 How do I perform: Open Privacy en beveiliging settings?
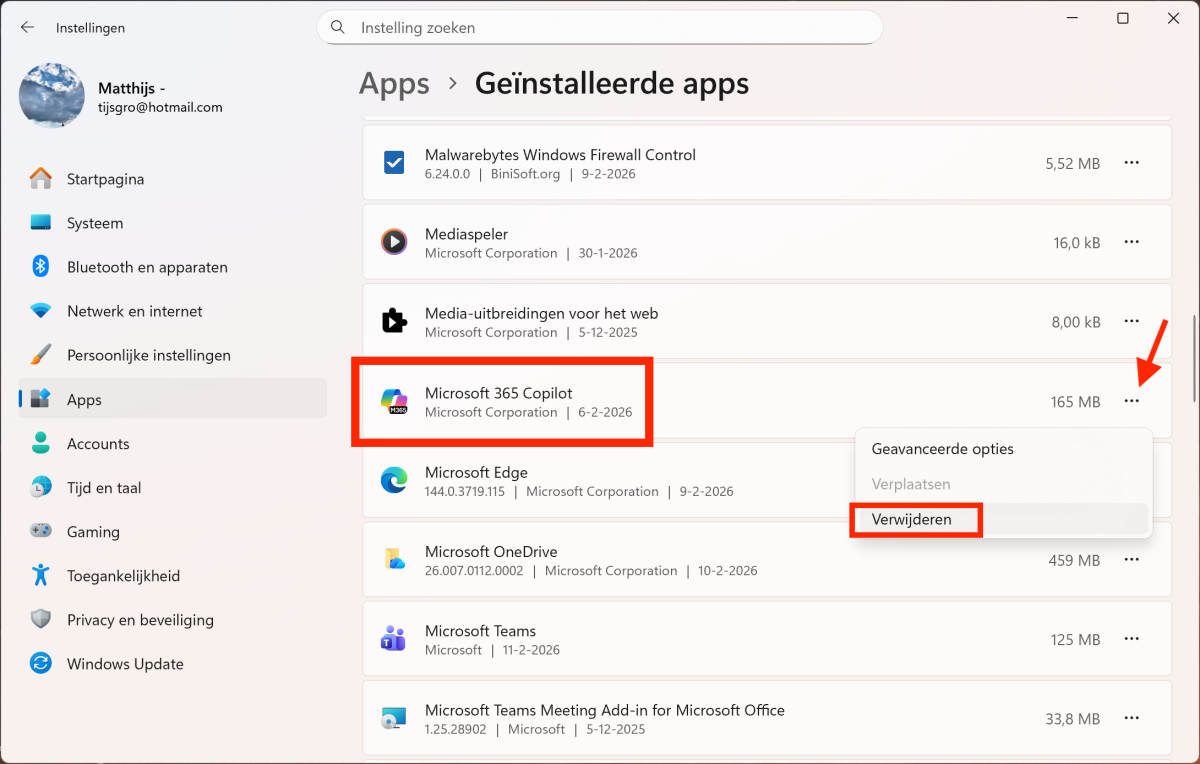(140, 620)
